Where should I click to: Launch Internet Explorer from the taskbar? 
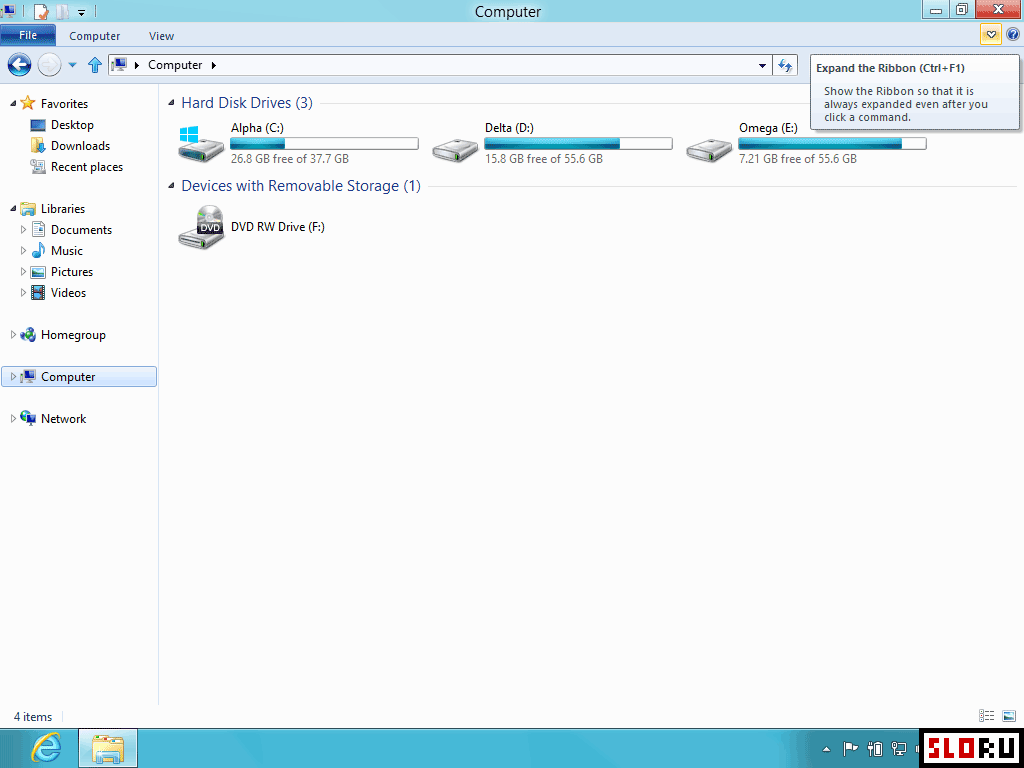[x=46, y=748]
